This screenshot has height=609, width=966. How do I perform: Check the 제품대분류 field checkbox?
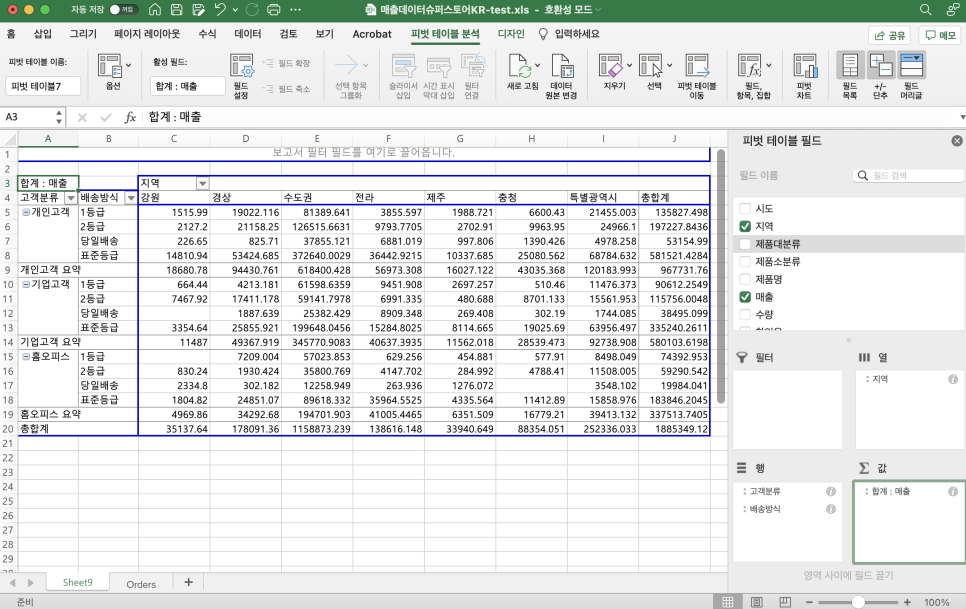[x=745, y=244]
